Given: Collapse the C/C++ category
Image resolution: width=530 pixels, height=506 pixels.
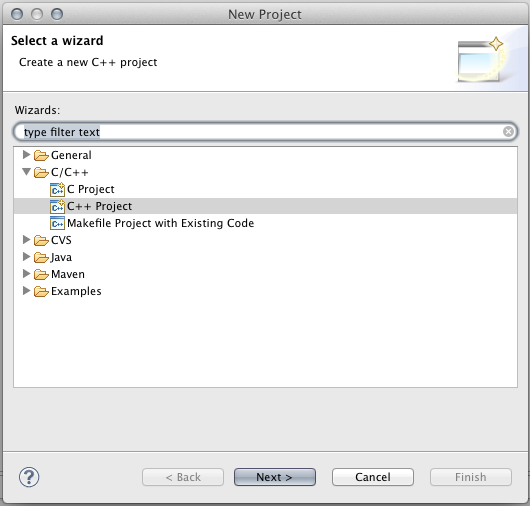Looking at the screenshot, I should click(x=26, y=172).
